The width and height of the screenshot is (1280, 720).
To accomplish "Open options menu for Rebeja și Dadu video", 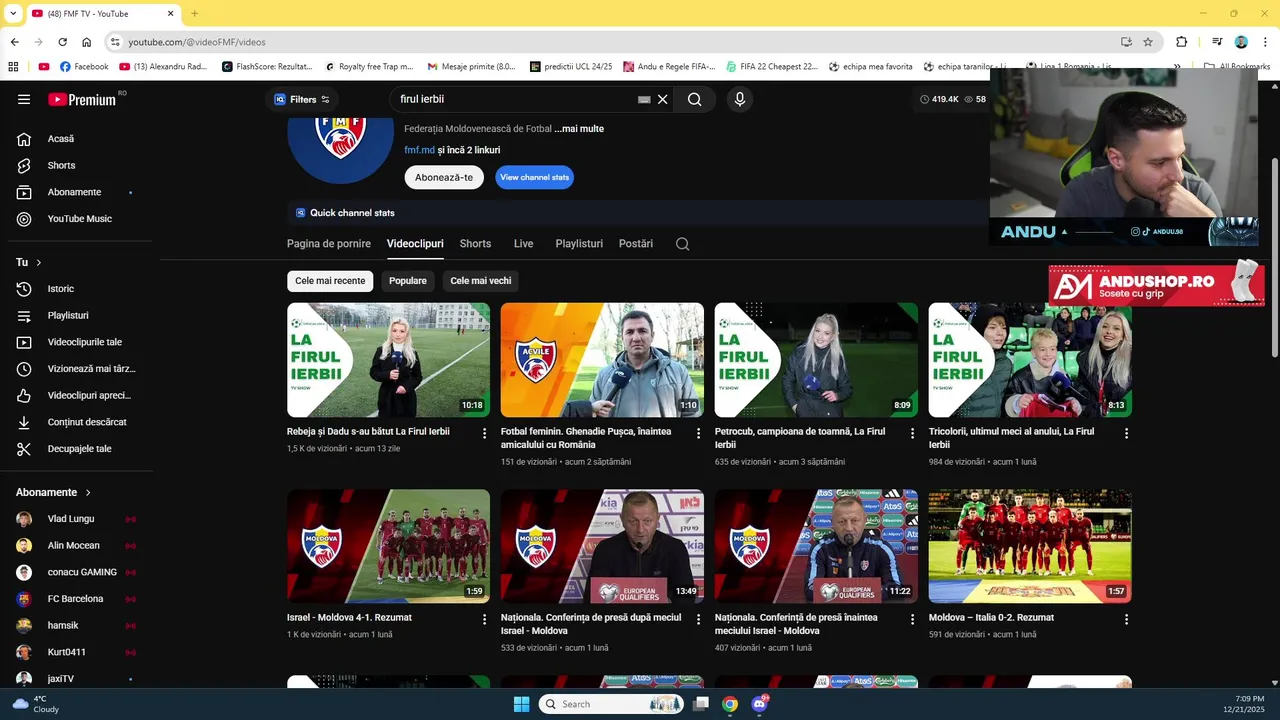I will (x=485, y=433).
